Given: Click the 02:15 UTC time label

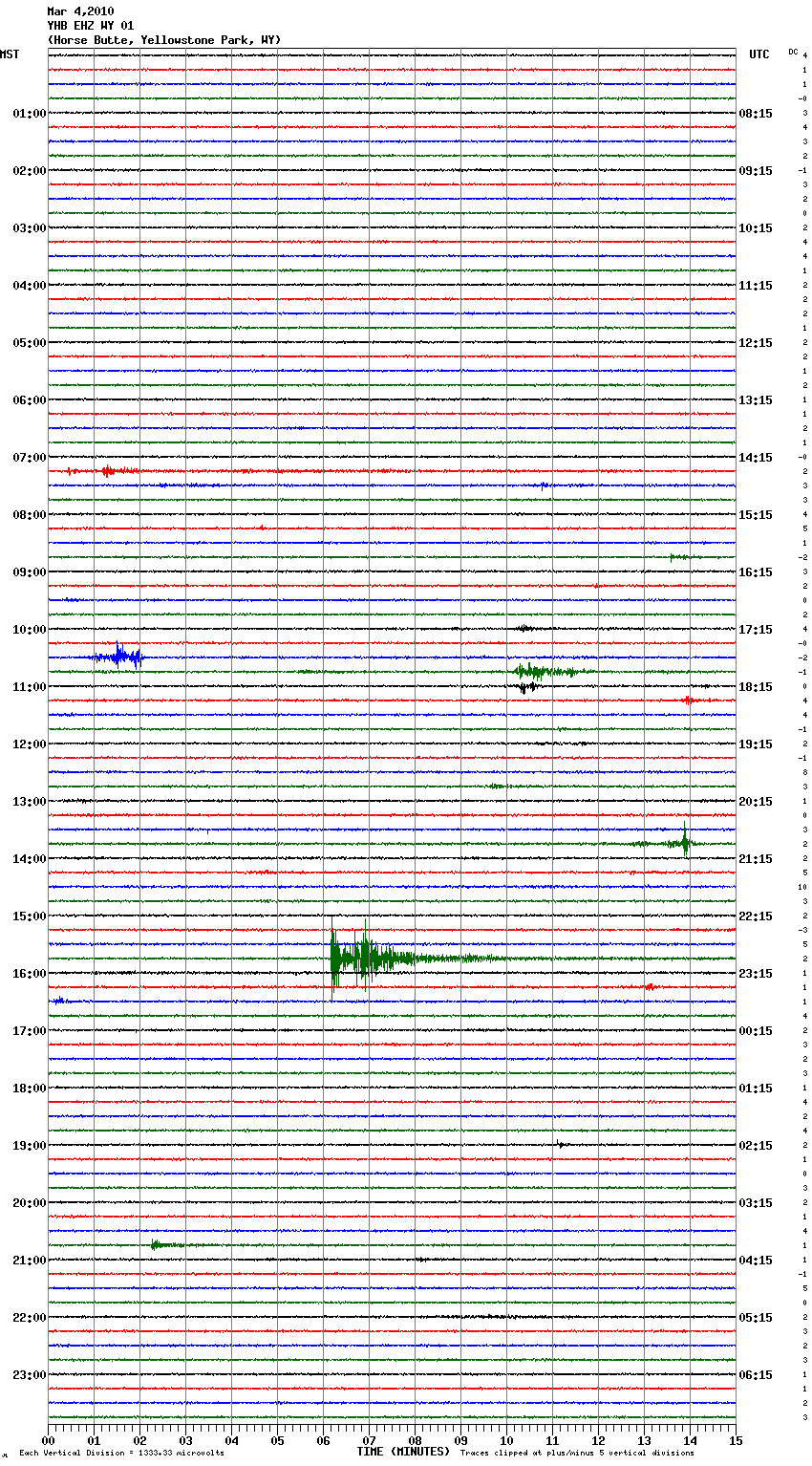Looking at the screenshot, I should pyautogui.click(x=756, y=1146).
